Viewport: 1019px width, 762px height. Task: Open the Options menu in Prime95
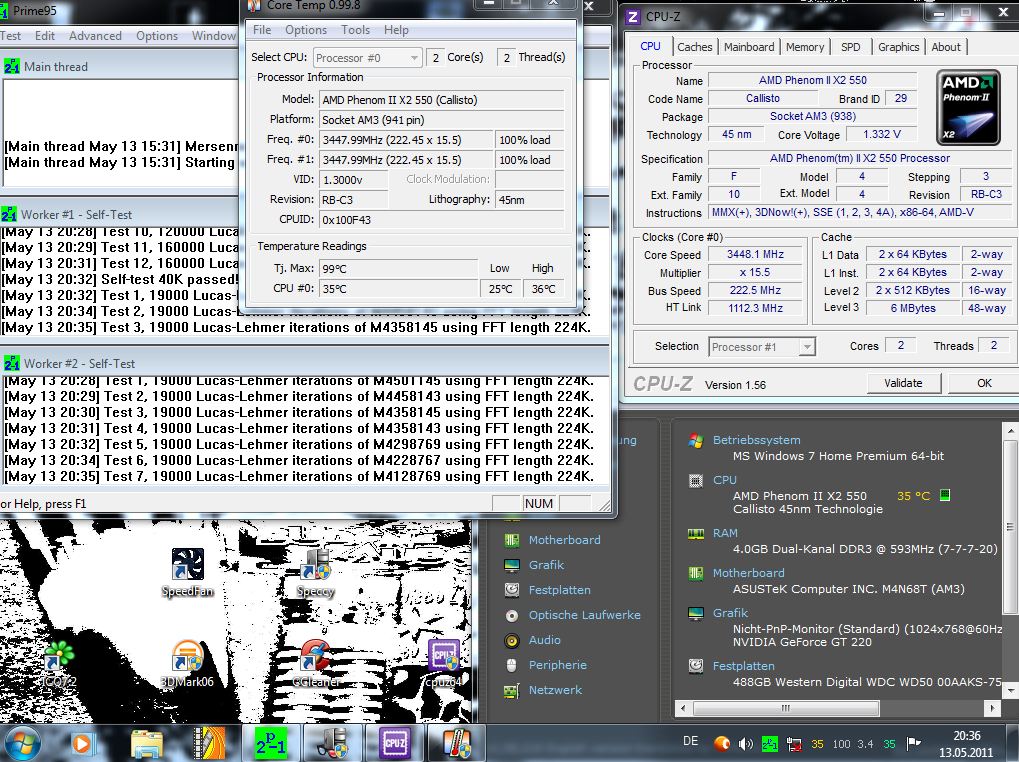(x=157, y=36)
